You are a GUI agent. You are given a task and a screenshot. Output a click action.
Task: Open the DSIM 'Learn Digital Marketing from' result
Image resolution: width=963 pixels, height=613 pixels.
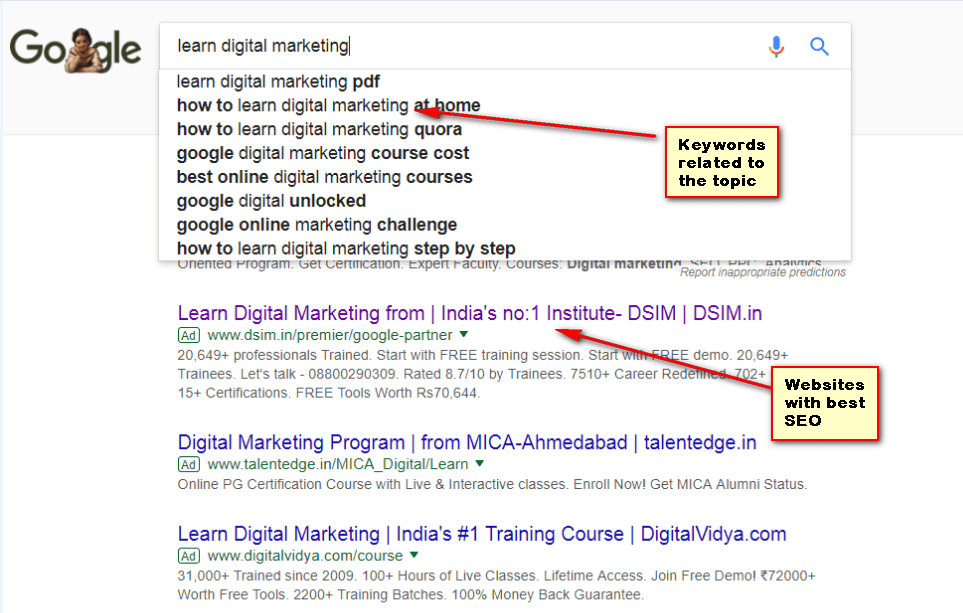(470, 313)
